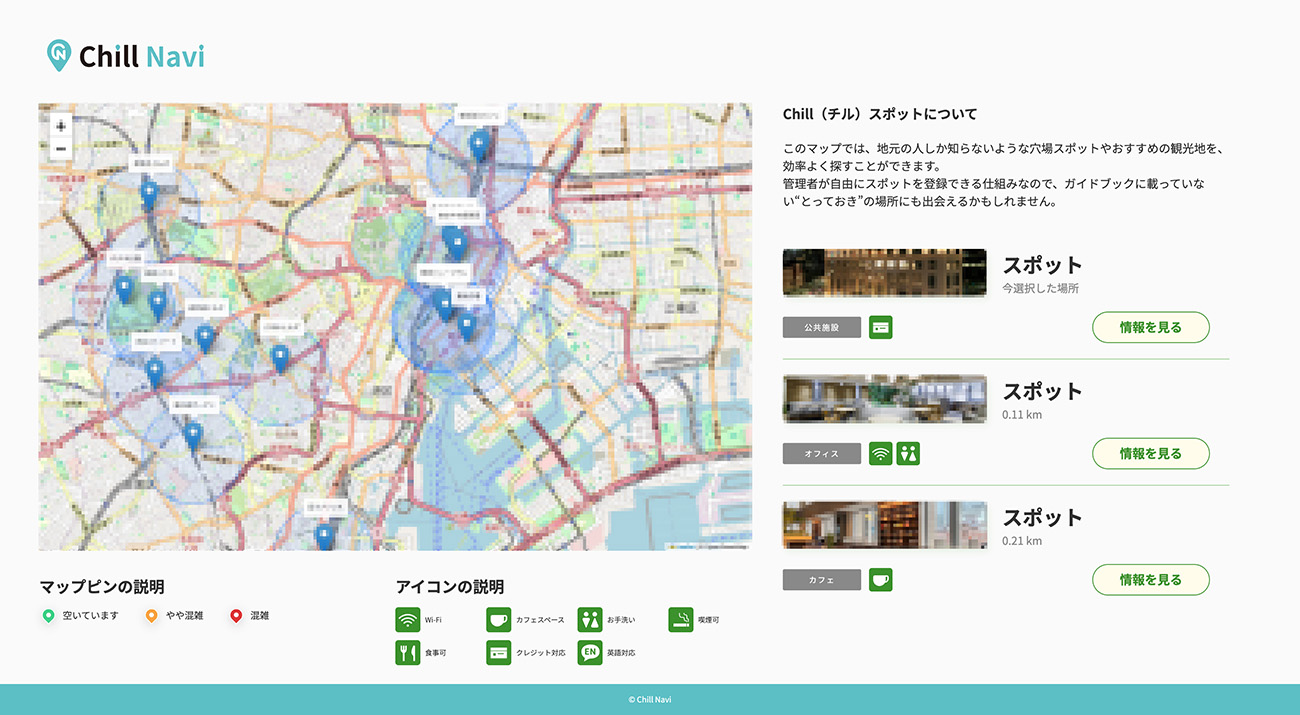Image resolution: width=1300 pixels, height=715 pixels.
Task: Select the 公共施設 category tag
Action: coord(821,327)
